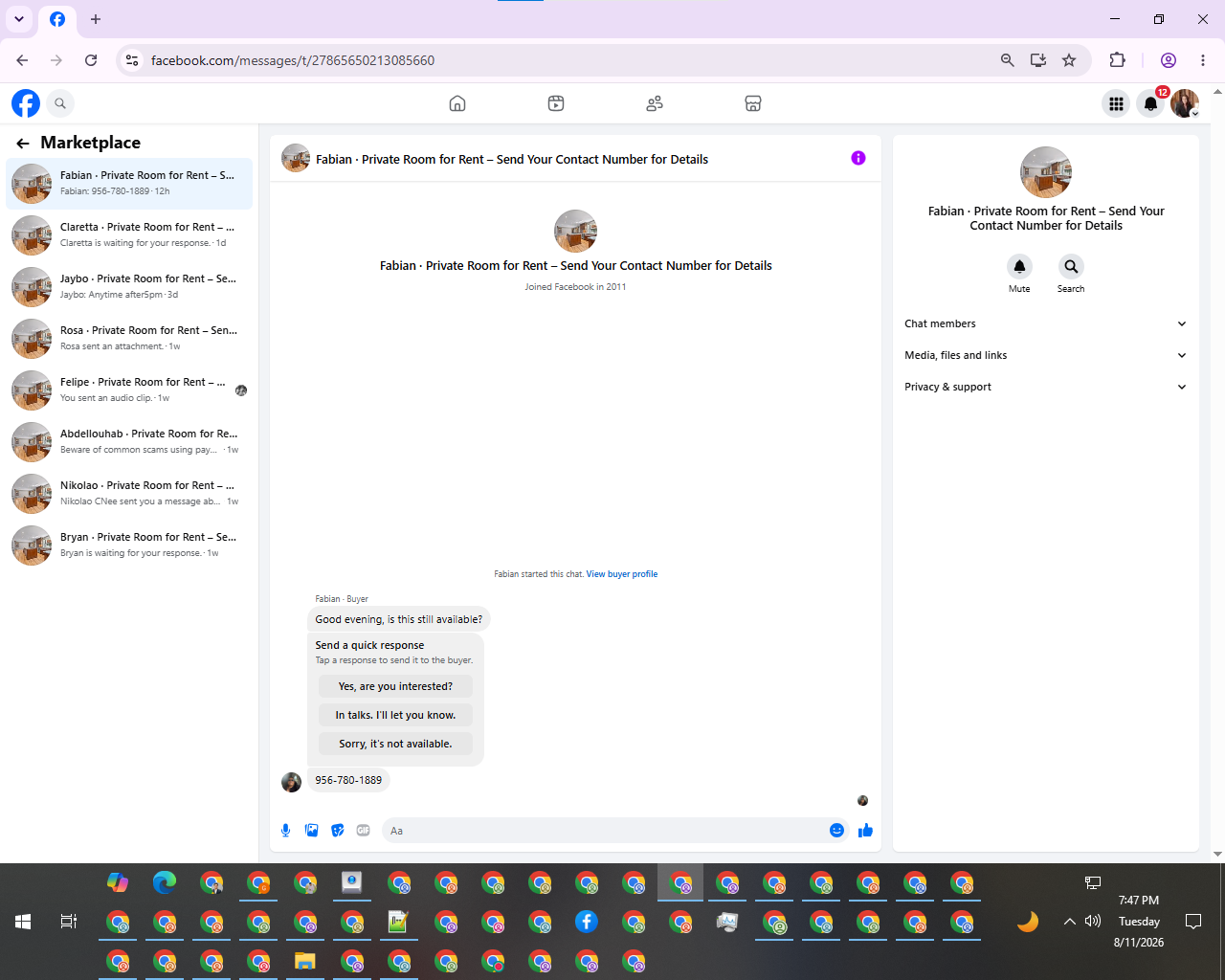1225x980 pixels.
Task: Click the page vertical scrollbar
Action: (1217, 473)
